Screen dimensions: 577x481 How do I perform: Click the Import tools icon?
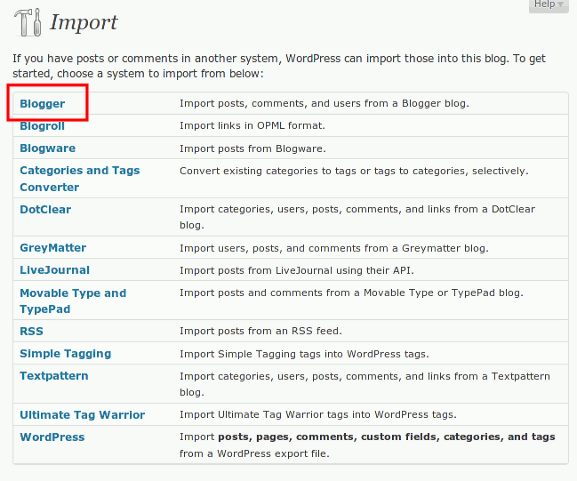[x=28, y=23]
